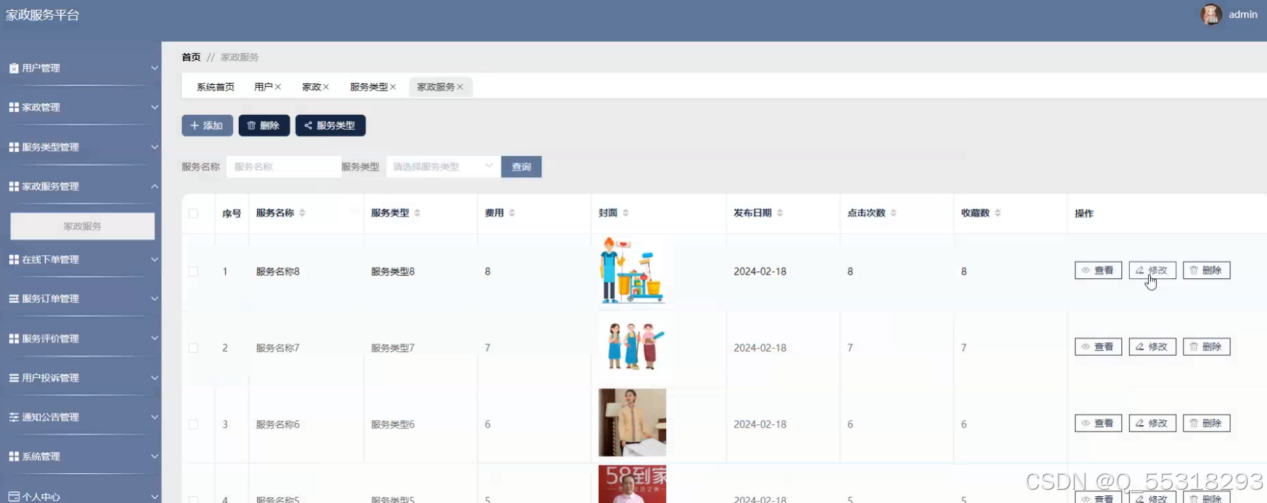Viewport: 1267px width, 503px height.
Task: Select the checkbox for 服务名称6 row
Action: coord(193,424)
